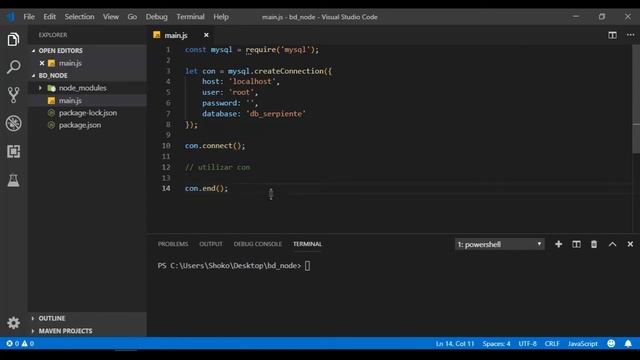This screenshot has width=640, height=360.
Task: Open the Help menu
Action: tap(221, 17)
